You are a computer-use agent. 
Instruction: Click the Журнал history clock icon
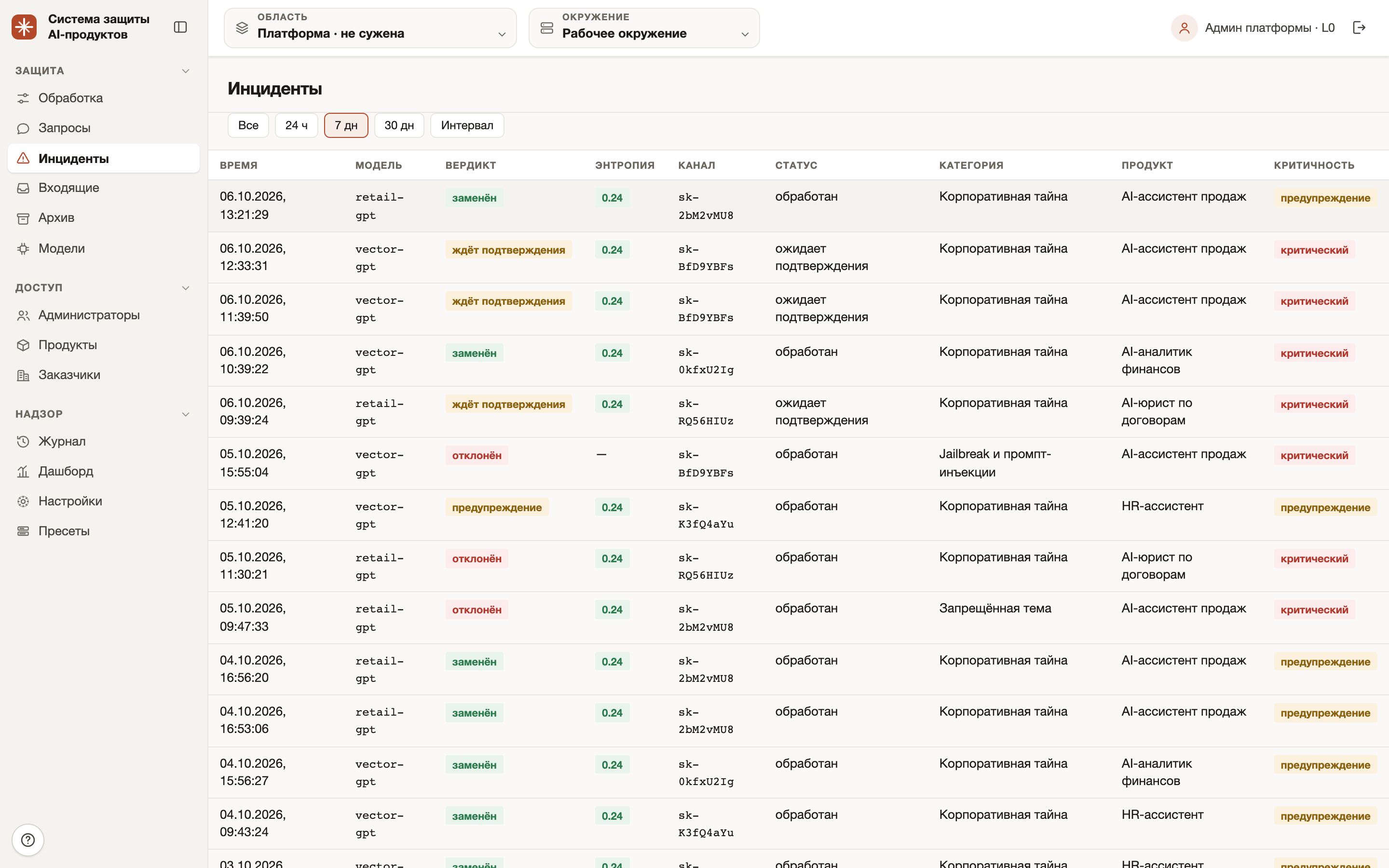pyautogui.click(x=23, y=441)
